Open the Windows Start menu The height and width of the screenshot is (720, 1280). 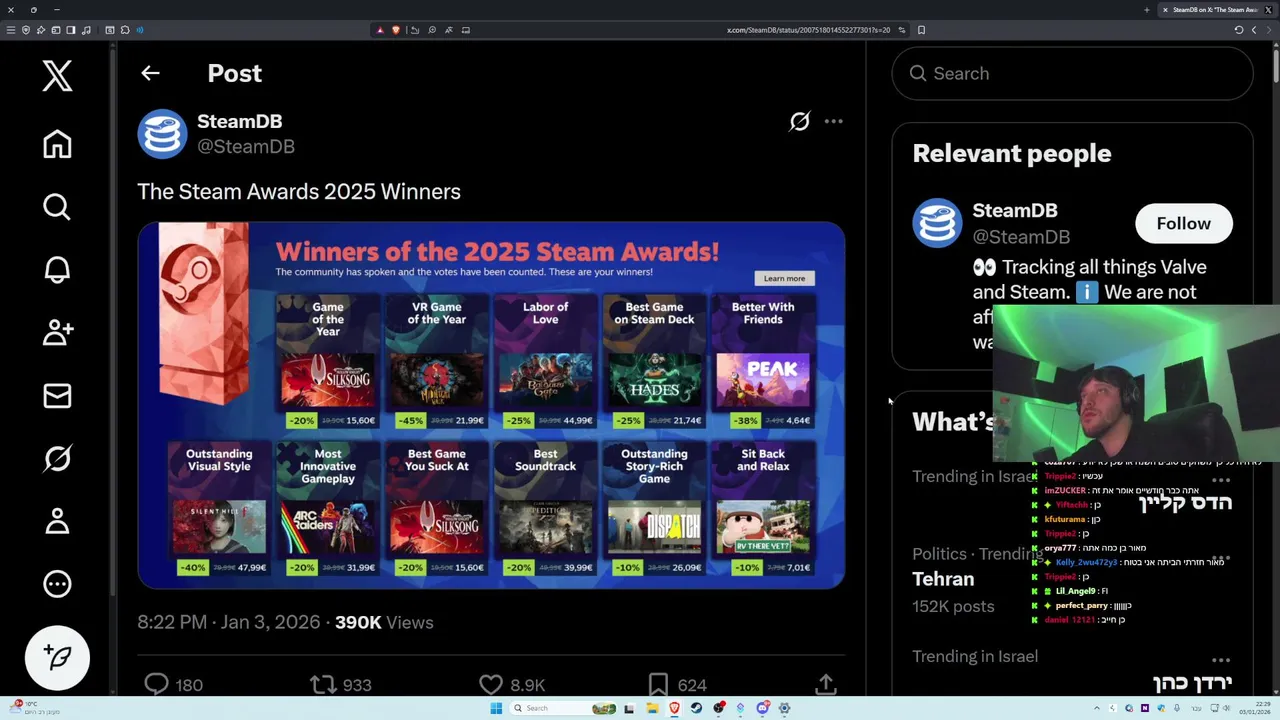click(x=496, y=708)
